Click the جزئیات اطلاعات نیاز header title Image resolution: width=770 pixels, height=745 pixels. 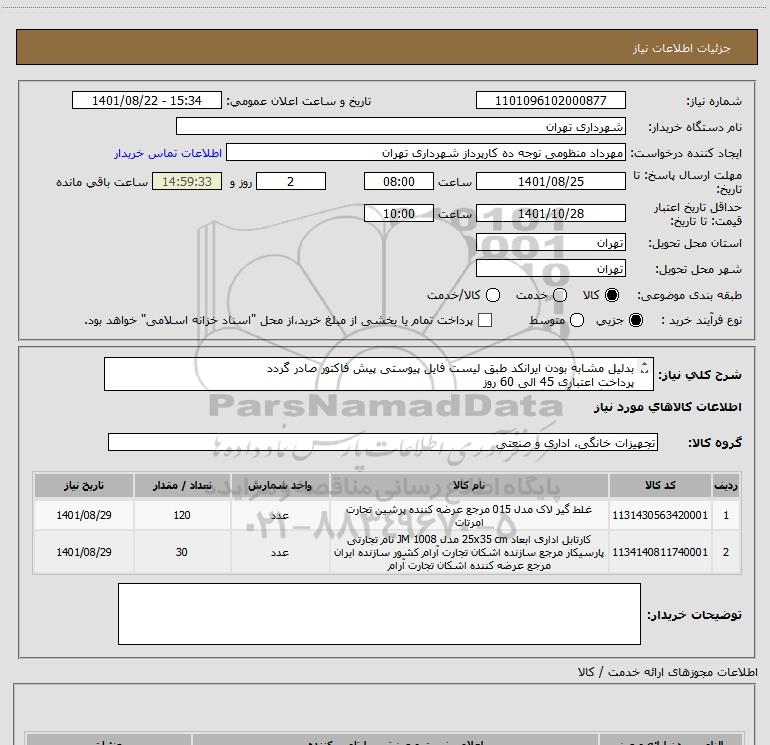pyautogui.click(x=681, y=48)
